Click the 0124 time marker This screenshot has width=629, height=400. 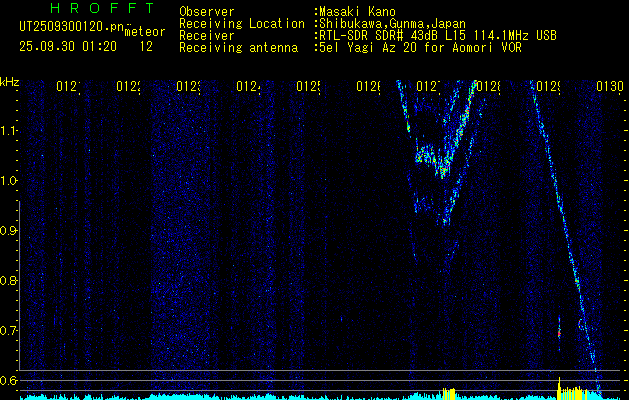coord(248,86)
